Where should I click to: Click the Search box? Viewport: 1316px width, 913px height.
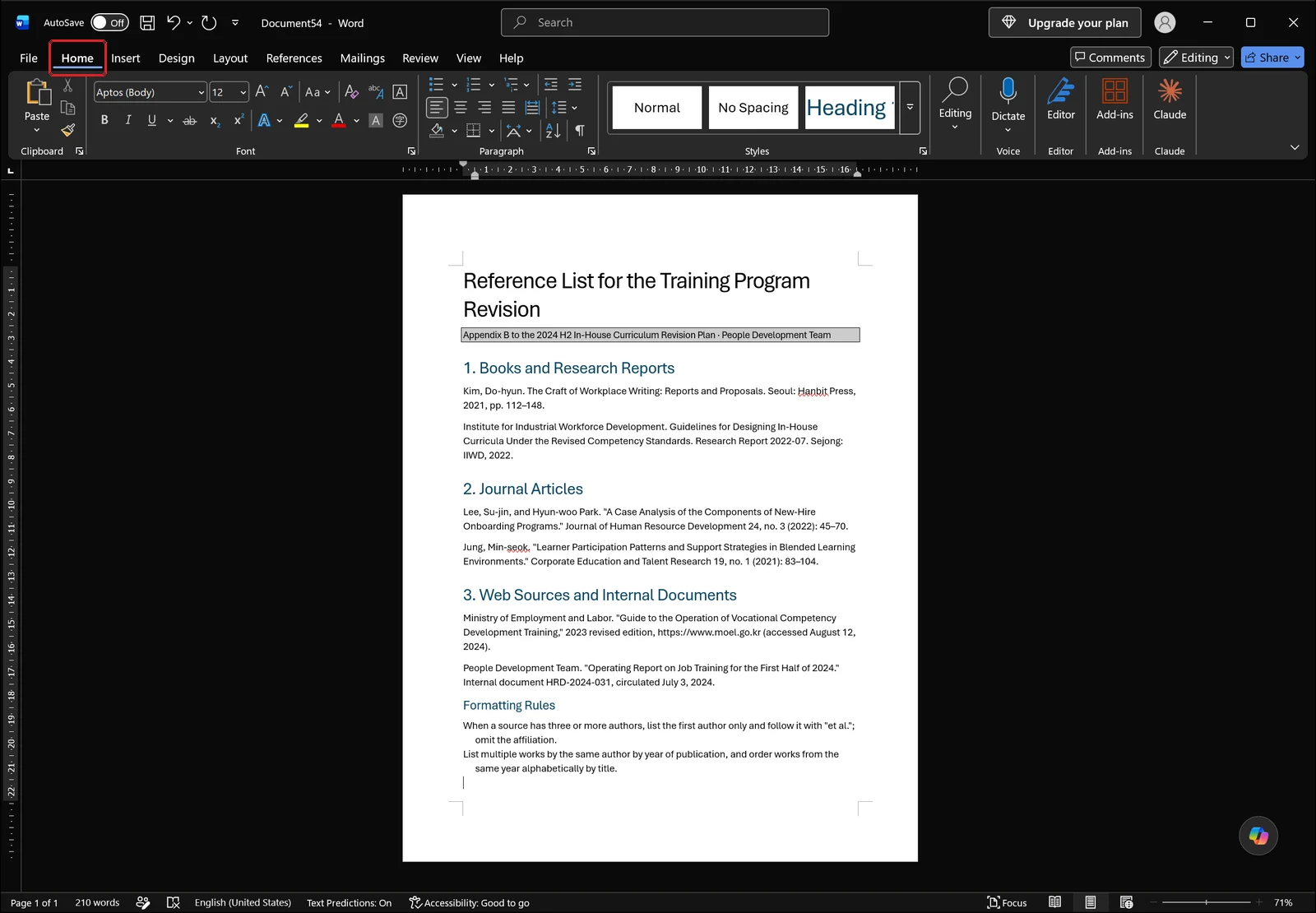click(x=665, y=22)
